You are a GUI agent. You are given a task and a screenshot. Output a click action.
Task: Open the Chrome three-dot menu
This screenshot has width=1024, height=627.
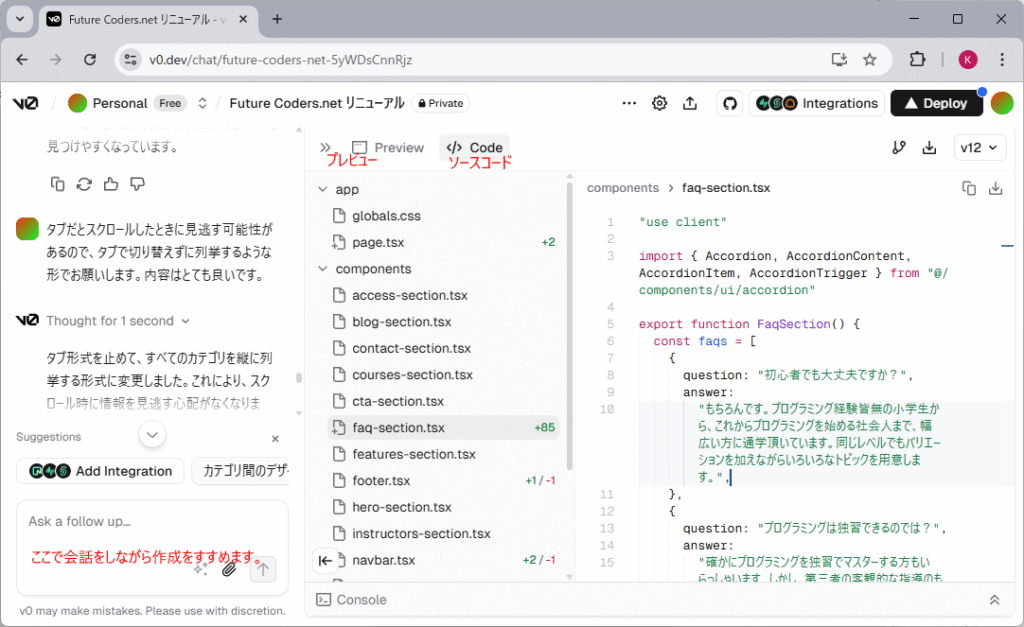click(1002, 59)
